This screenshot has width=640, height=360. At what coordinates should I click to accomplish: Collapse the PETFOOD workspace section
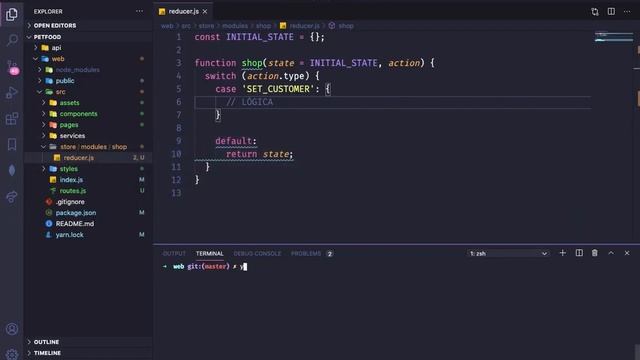tap(47, 37)
